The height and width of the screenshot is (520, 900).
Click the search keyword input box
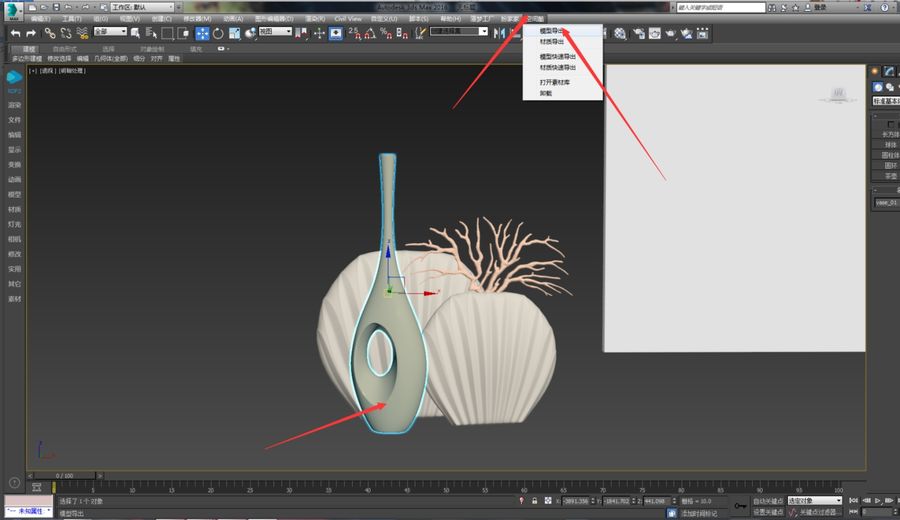tap(720, 7)
